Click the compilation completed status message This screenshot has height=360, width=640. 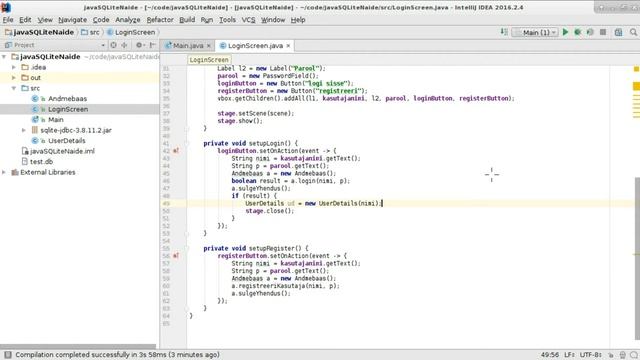coord(118,355)
